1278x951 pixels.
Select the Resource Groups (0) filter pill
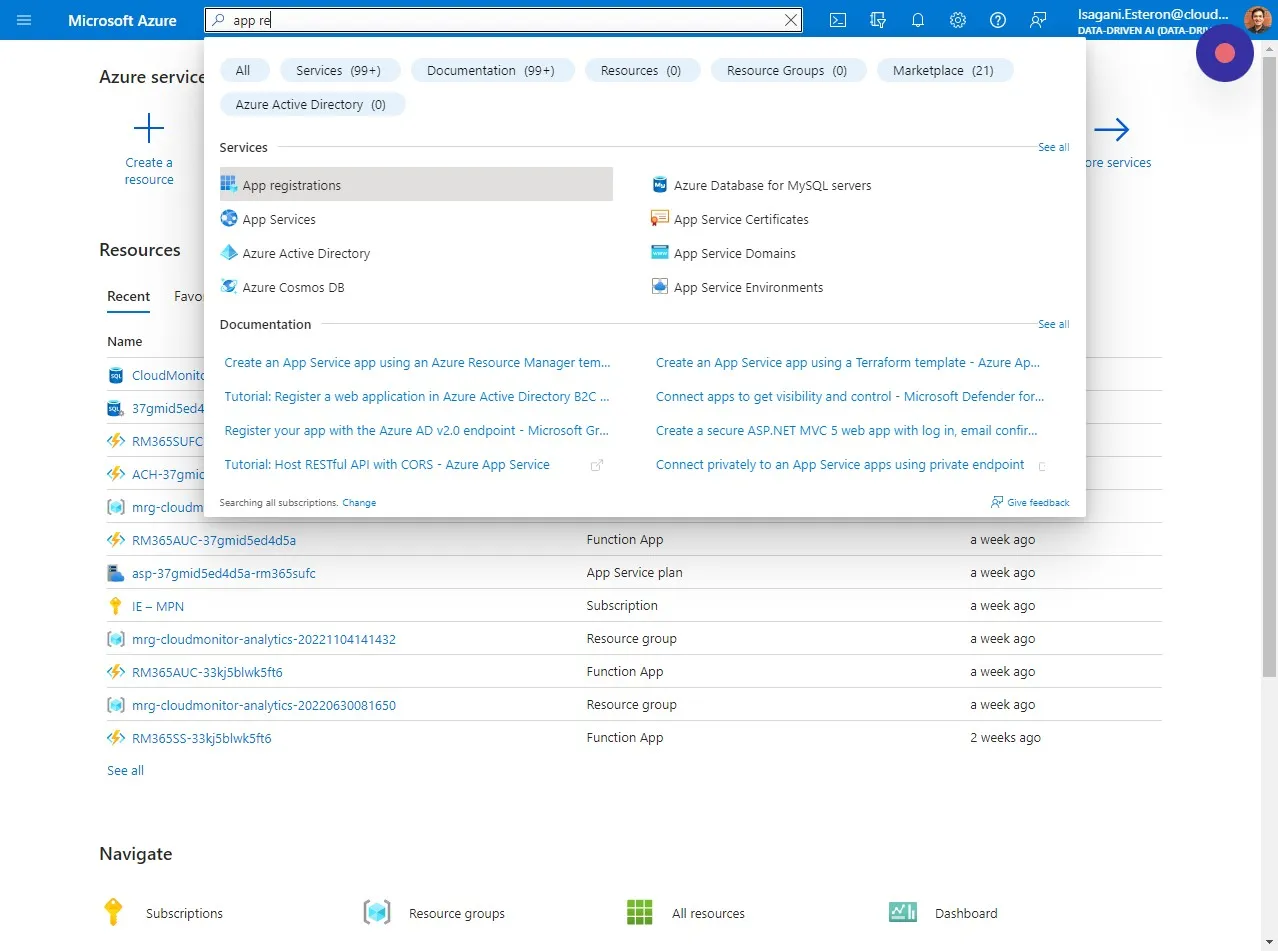coord(787,70)
